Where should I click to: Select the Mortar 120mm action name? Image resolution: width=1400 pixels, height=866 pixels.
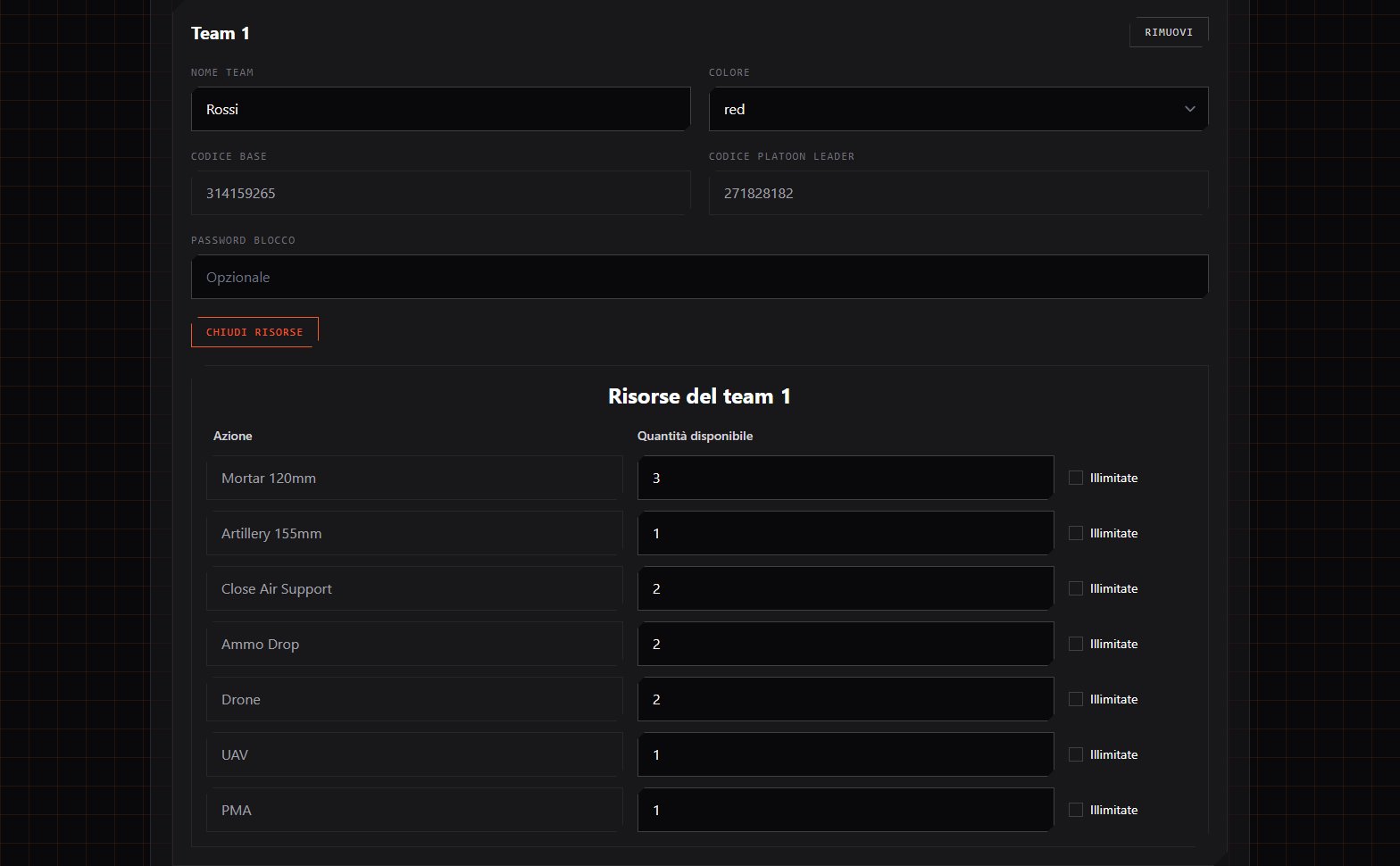click(x=414, y=478)
